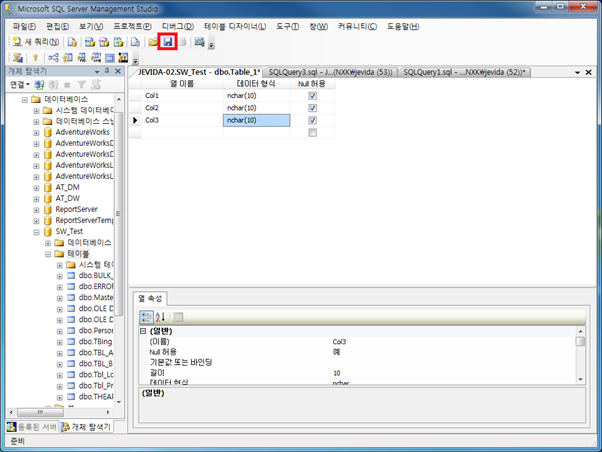The width and height of the screenshot is (602, 452).
Task: Open the Relationships dialog icon
Action: pyautogui.click(x=53, y=58)
